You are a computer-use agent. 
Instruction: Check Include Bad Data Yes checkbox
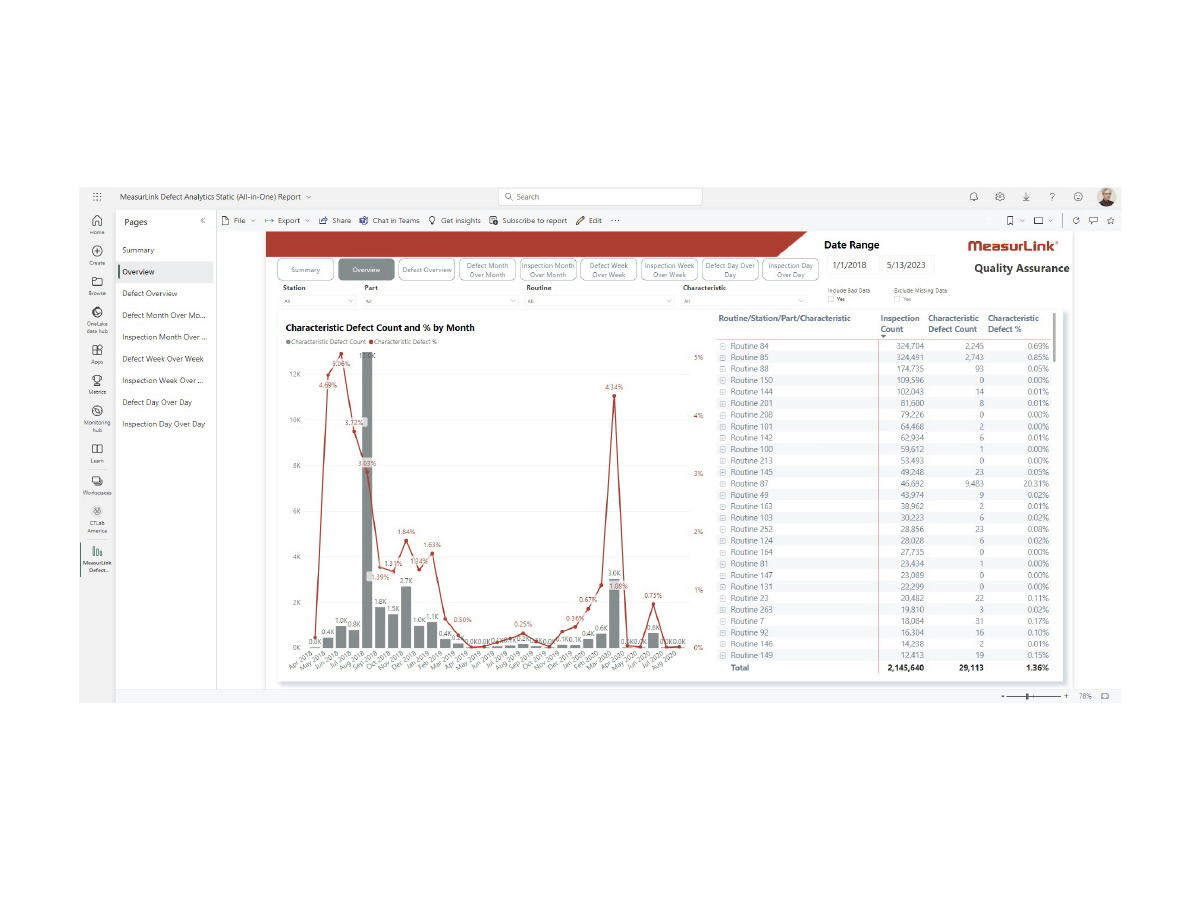(831, 299)
